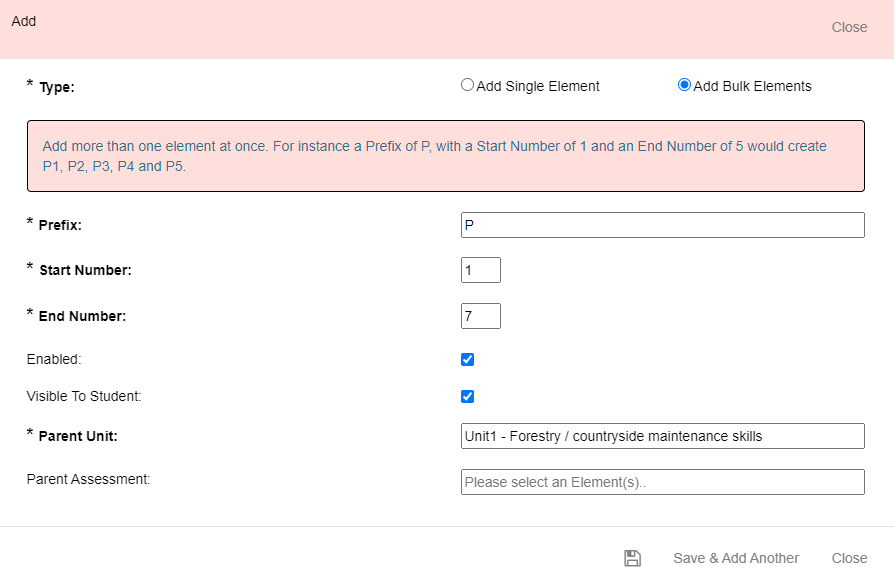Focus the Start Number input box

pyautogui.click(x=481, y=270)
